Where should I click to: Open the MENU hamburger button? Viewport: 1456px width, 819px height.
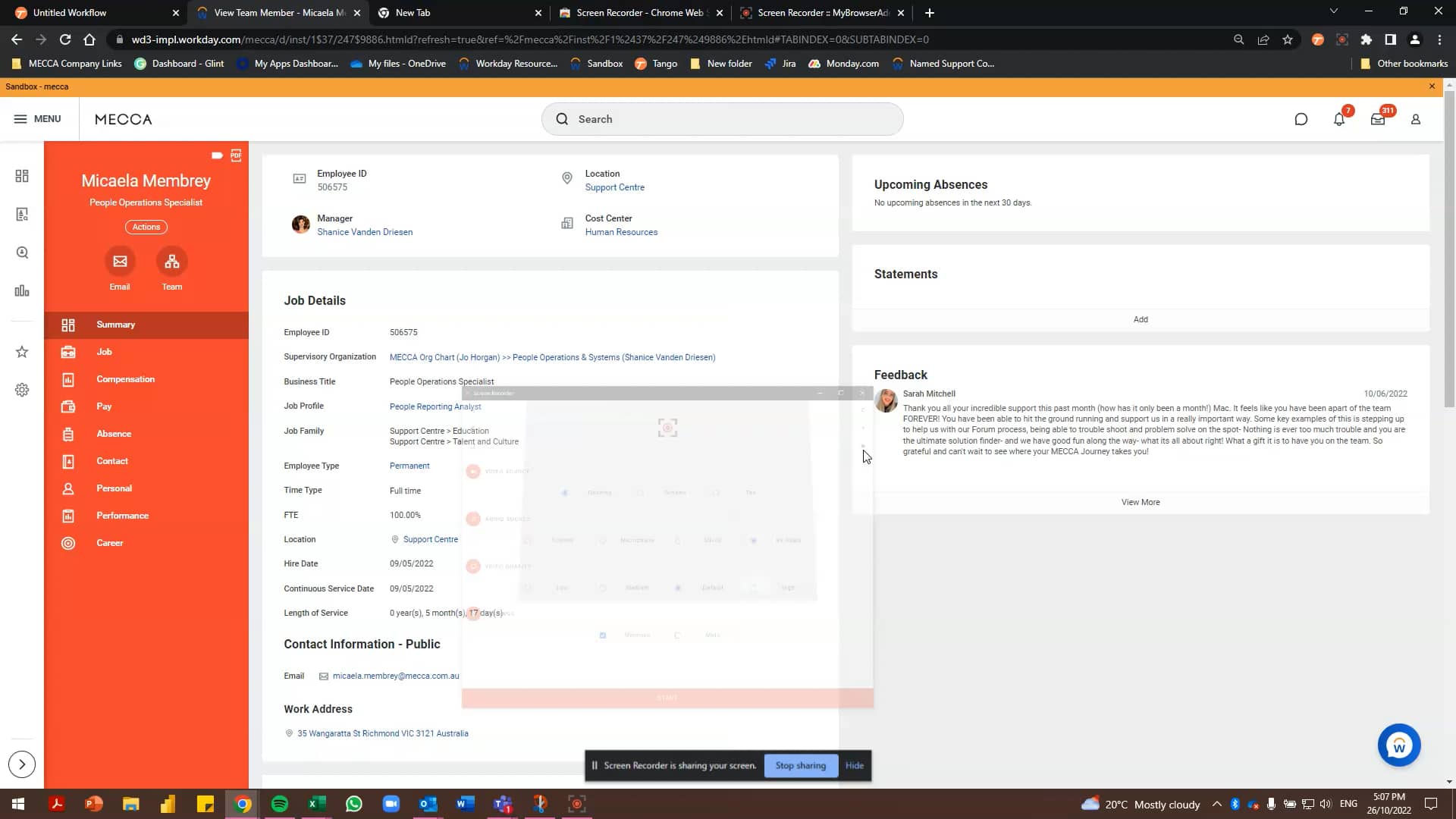tap(37, 119)
